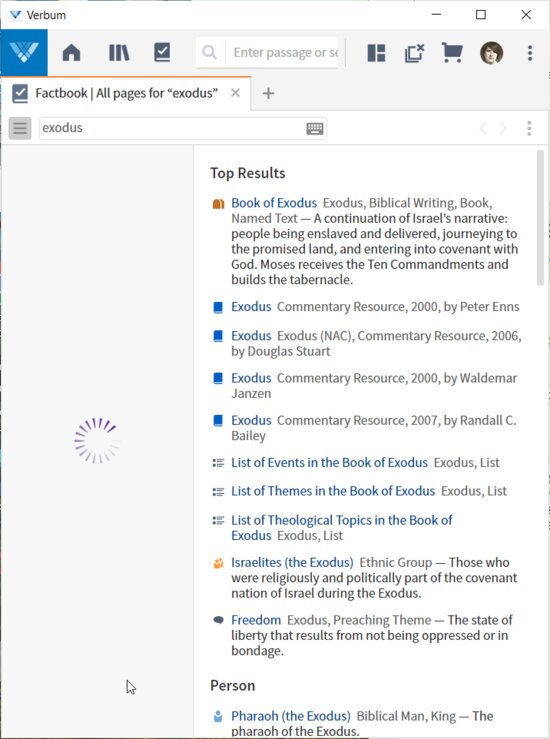Go to the Home dashboard
Image resolution: width=550 pixels, height=739 pixels.
(72, 52)
